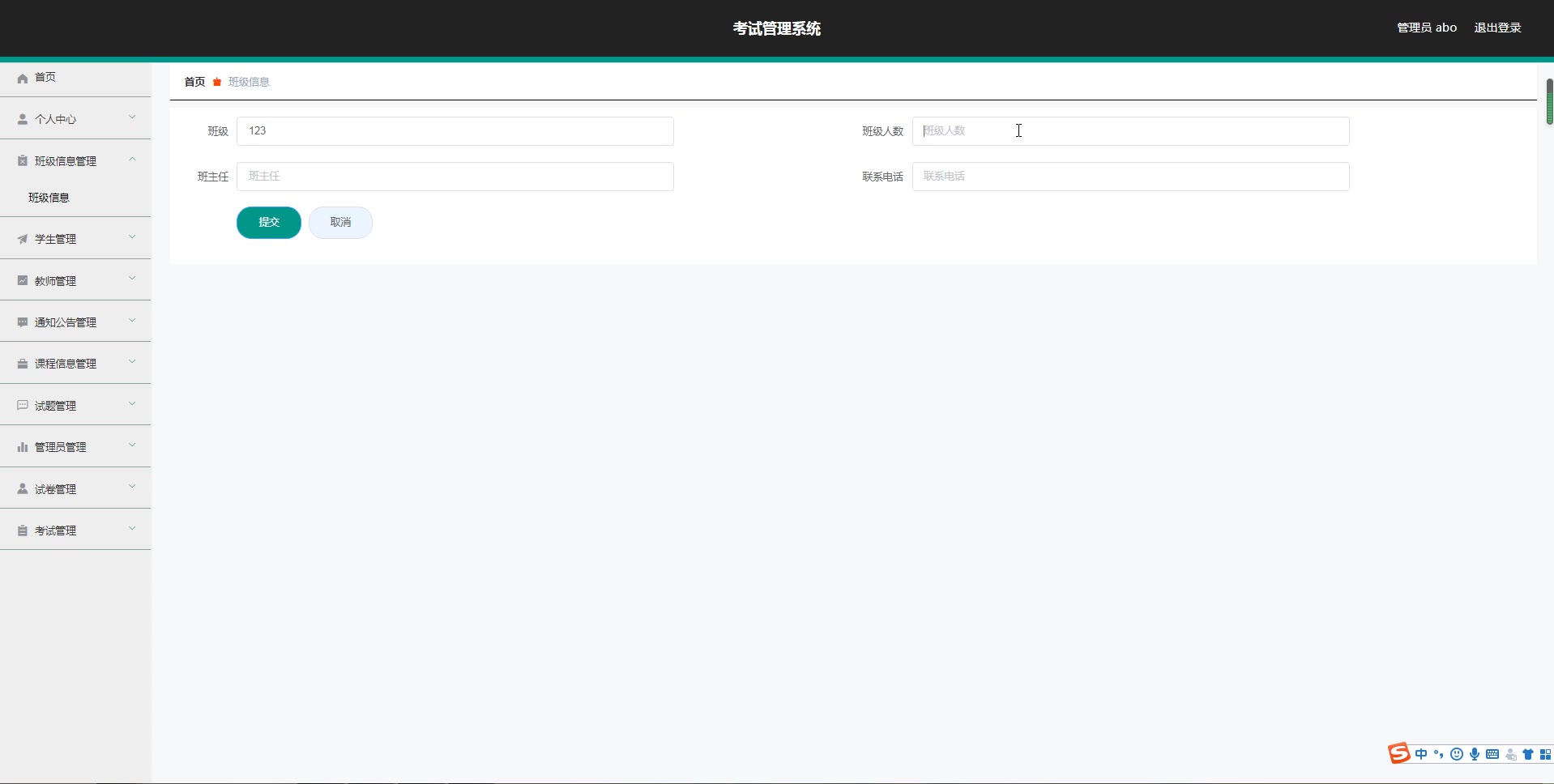This screenshot has height=784, width=1554.
Task: Toggle the Sogou punctuation mode icon
Action: pos(1439,754)
